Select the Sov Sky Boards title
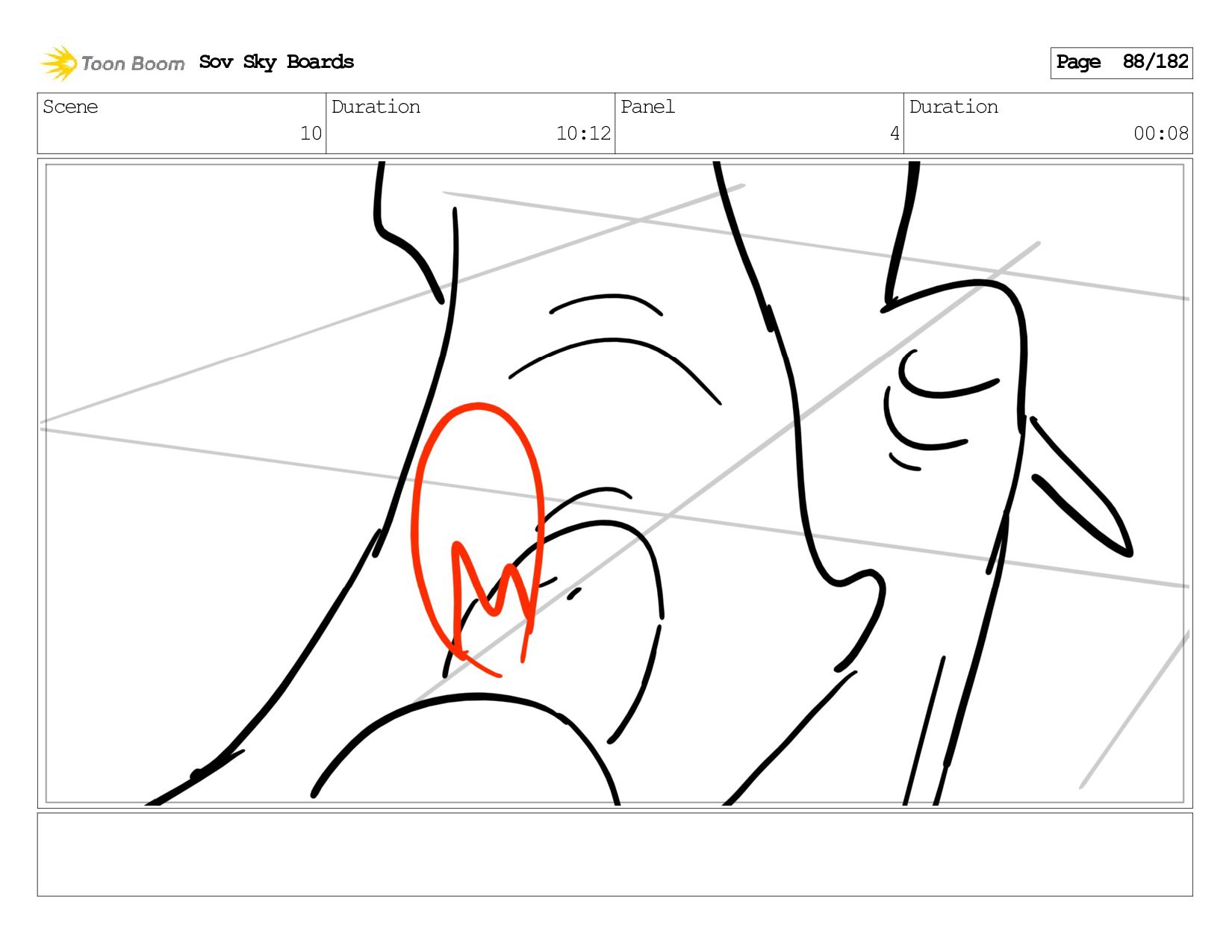Image resolution: width=1232 pixels, height=952 pixels. 276,62
